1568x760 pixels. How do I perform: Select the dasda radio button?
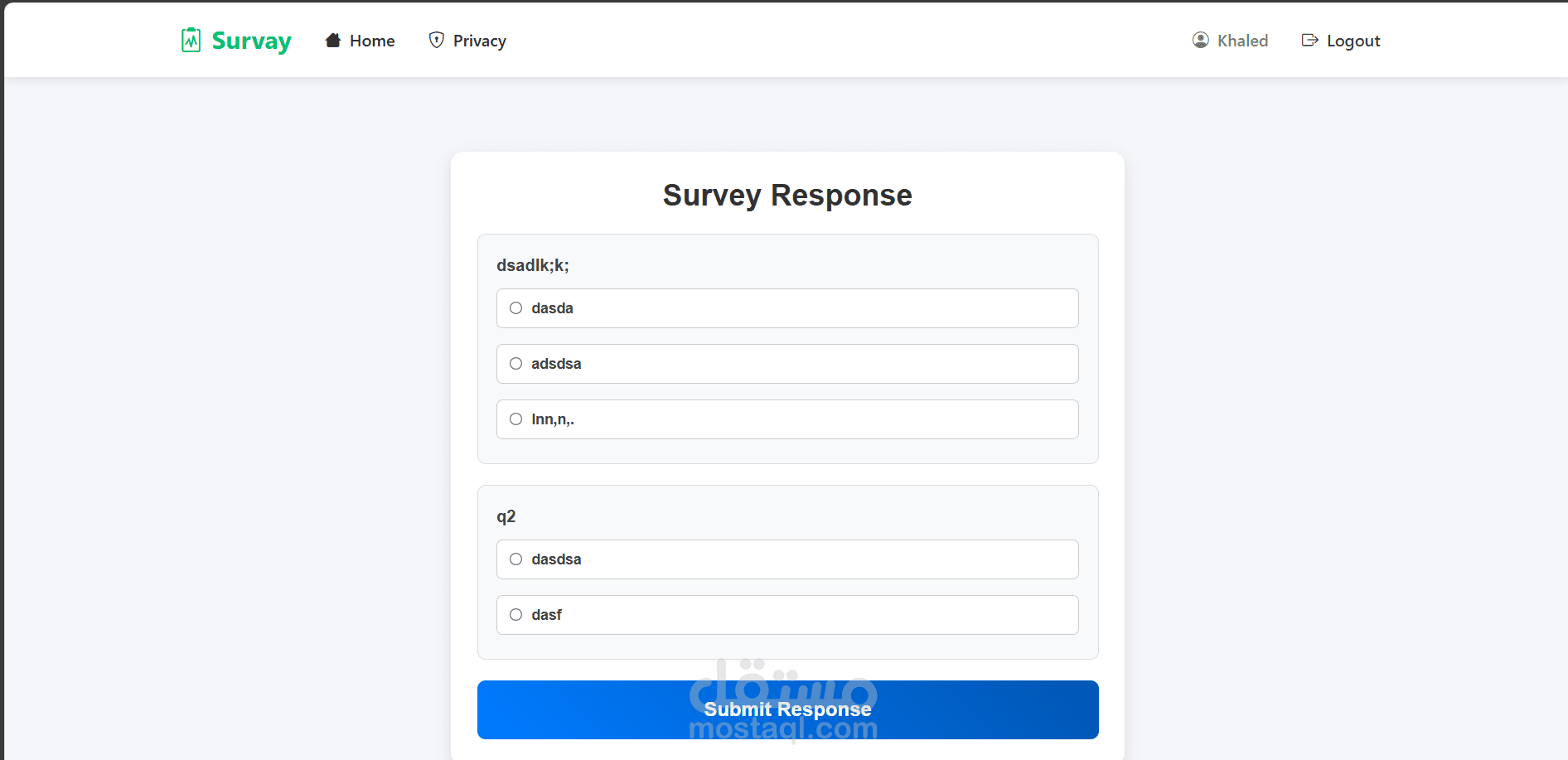[x=515, y=308]
